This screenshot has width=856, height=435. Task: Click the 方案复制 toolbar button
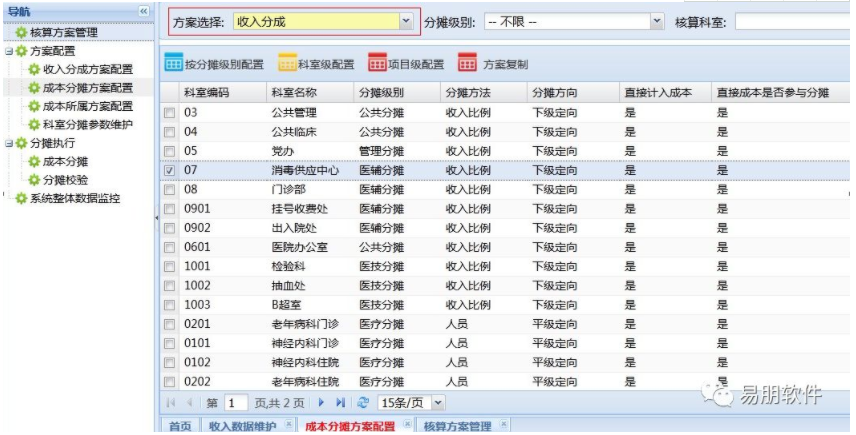tap(493, 64)
